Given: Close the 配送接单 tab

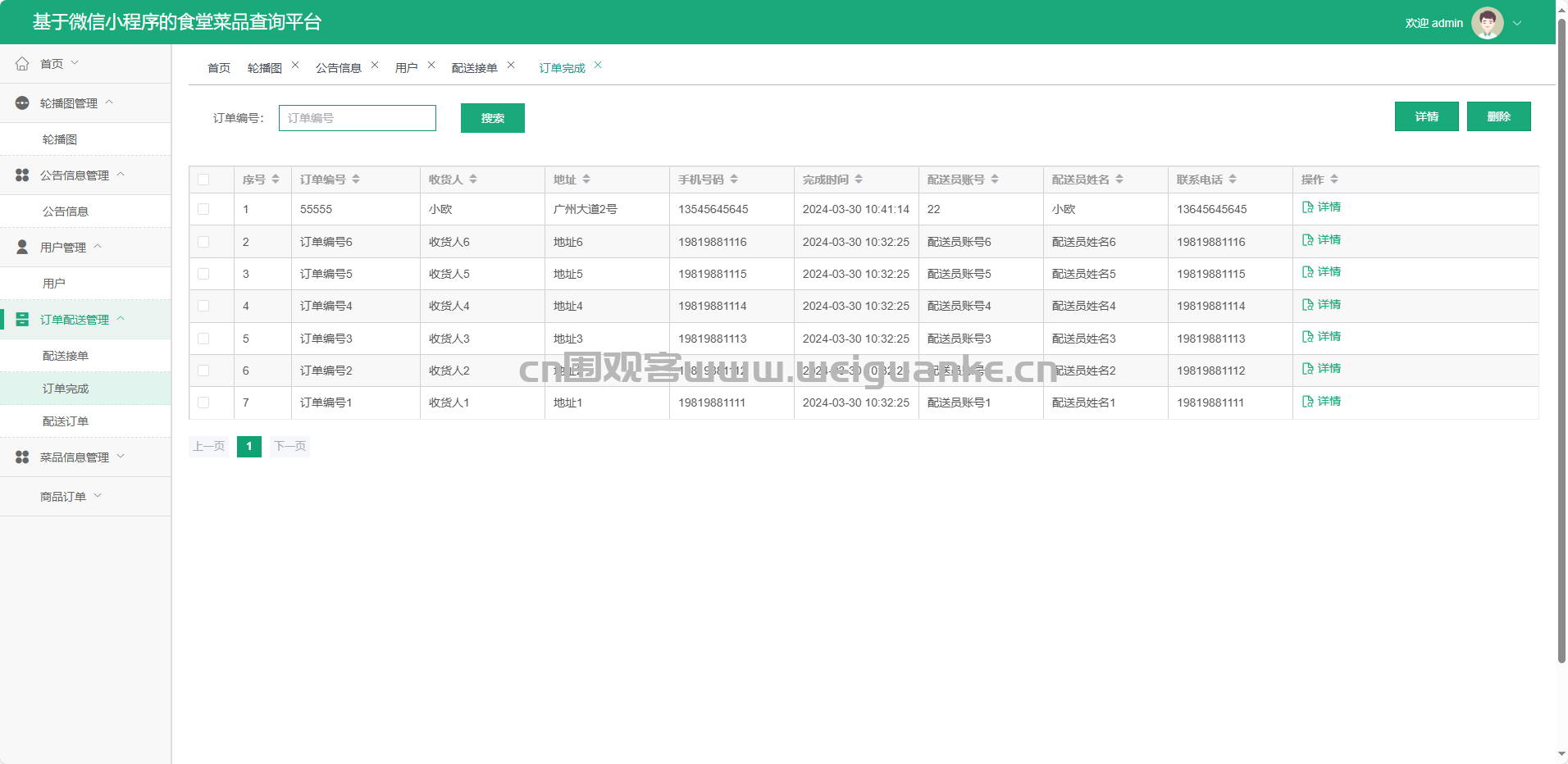Looking at the screenshot, I should 511,66.
